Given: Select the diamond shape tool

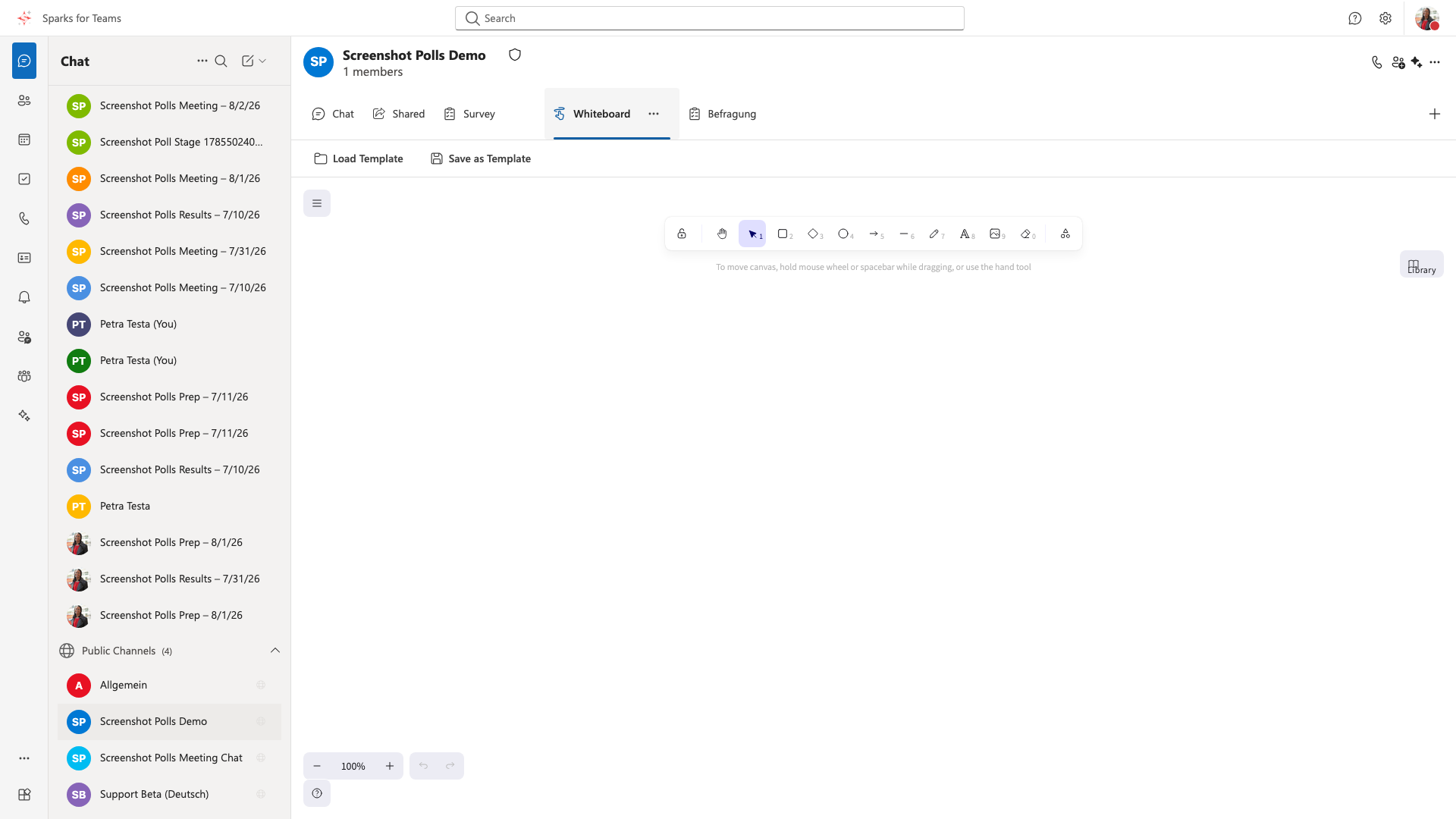Looking at the screenshot, I should click(x=813, y=234).
